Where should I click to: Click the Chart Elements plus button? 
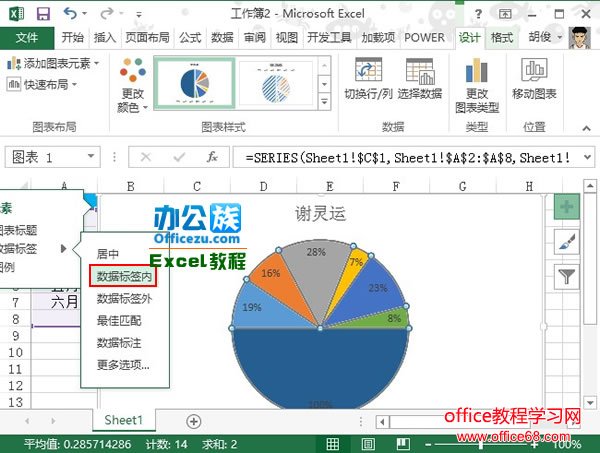pyautogui.click(x=567, y=207)
